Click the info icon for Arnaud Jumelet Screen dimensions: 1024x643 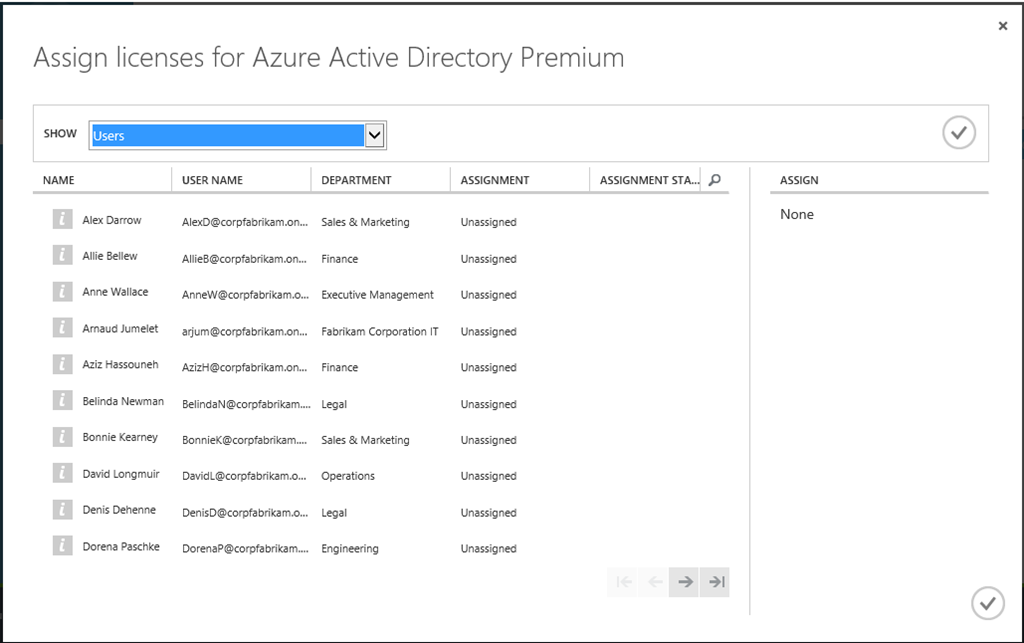pyautogui.click(x=62, y=329)
